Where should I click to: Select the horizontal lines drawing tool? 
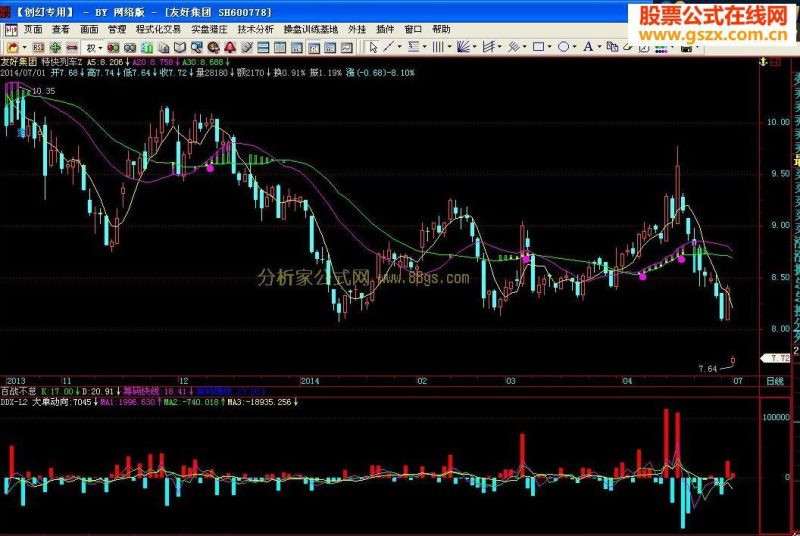[413, 47]
